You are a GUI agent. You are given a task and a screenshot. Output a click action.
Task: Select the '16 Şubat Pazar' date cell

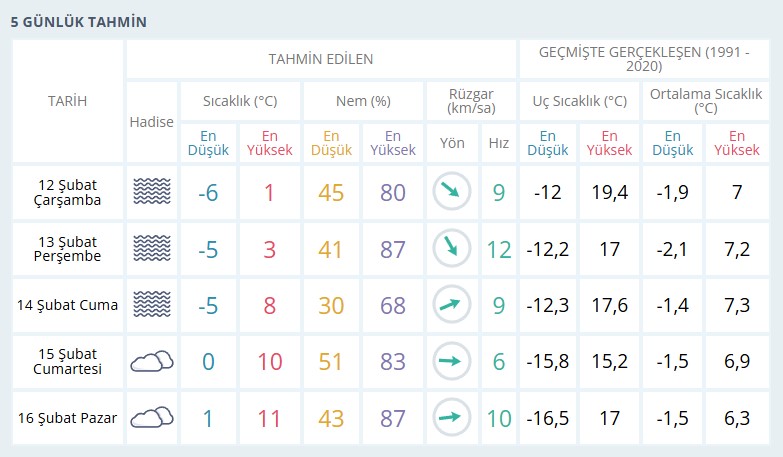click(67, 418)
